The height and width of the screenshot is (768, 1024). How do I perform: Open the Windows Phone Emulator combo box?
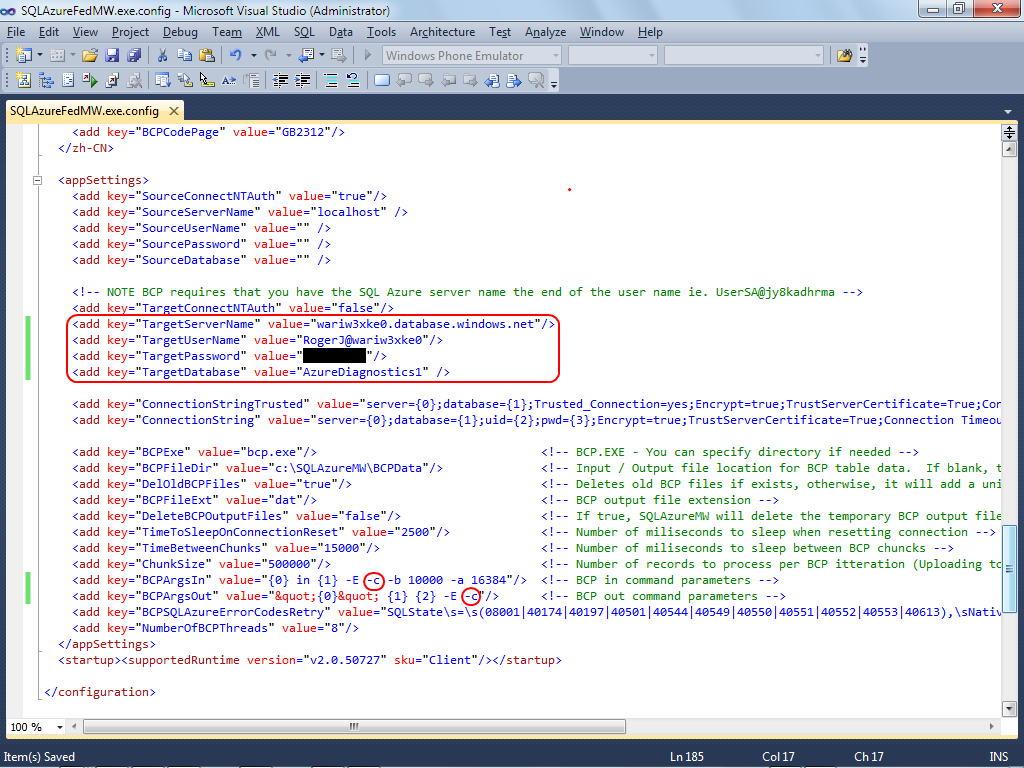coord(472,56)
